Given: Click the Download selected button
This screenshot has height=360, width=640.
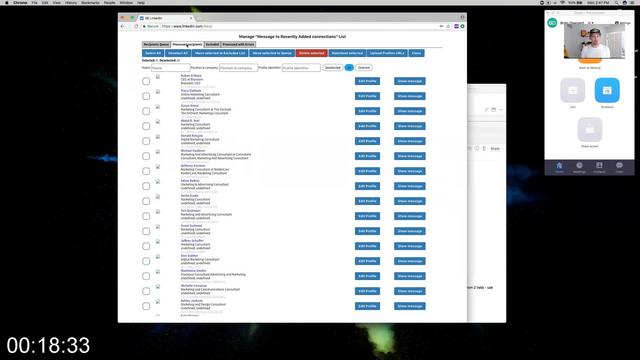Looking at the screenshot, I should (x=347, y=53).
